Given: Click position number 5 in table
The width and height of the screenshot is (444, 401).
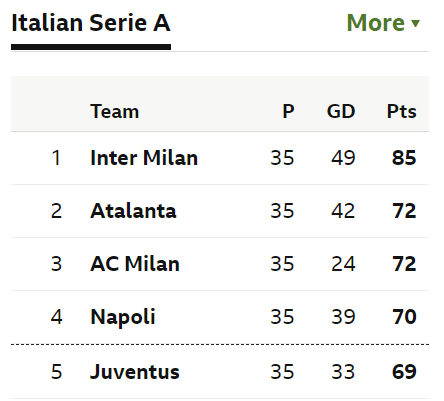Looking at the screenshot, I should click(56, 371).
